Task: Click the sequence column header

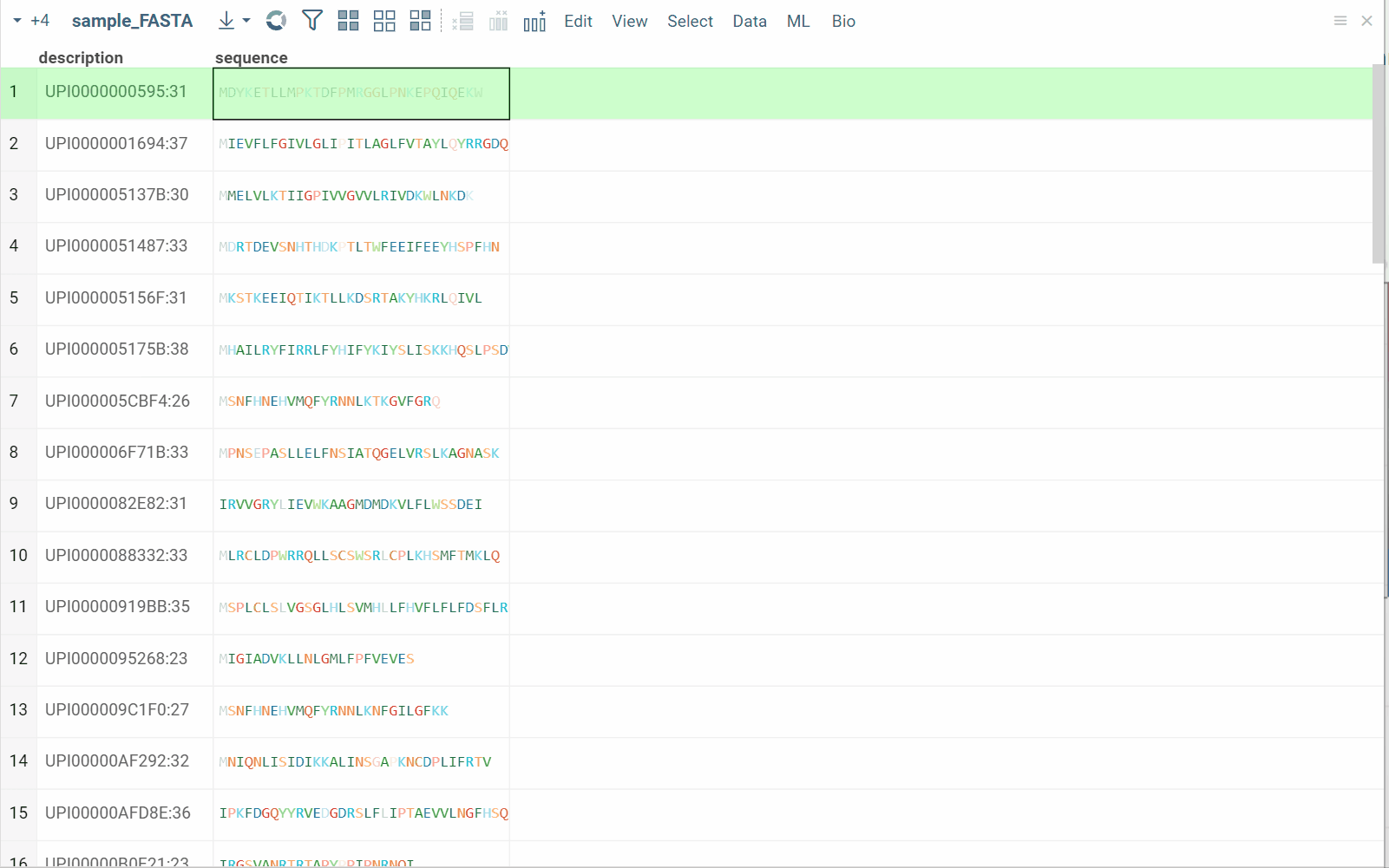Action: tap(252, 58)
